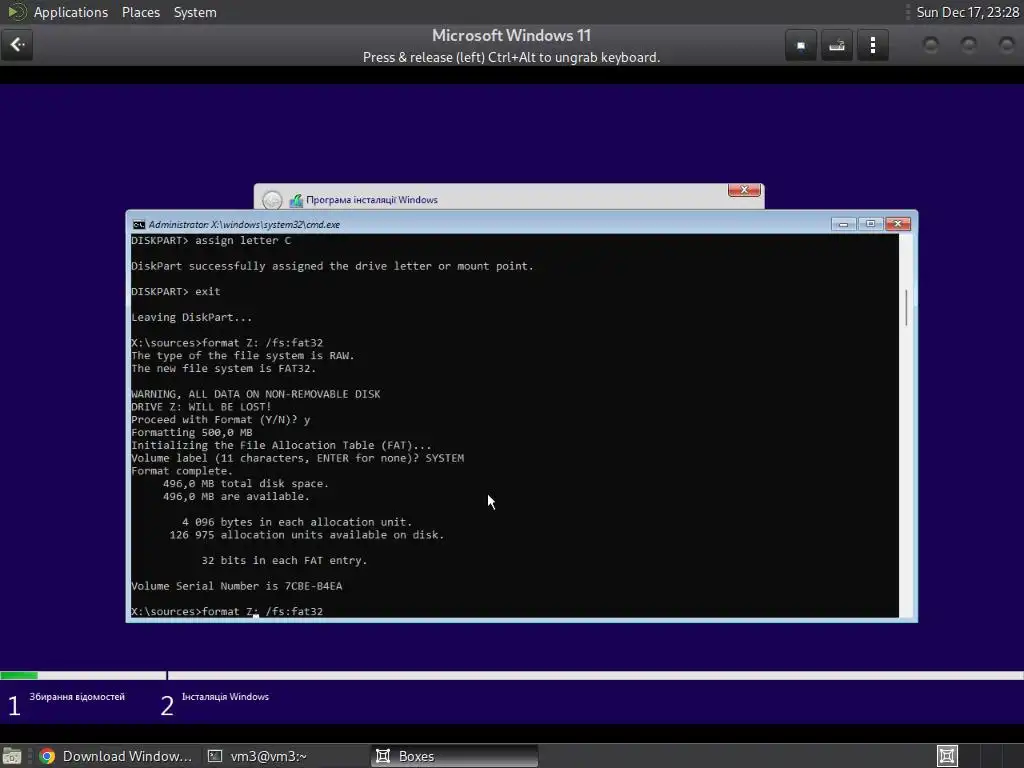
Task: Open the Applications menu
Action: pos(71,12)
